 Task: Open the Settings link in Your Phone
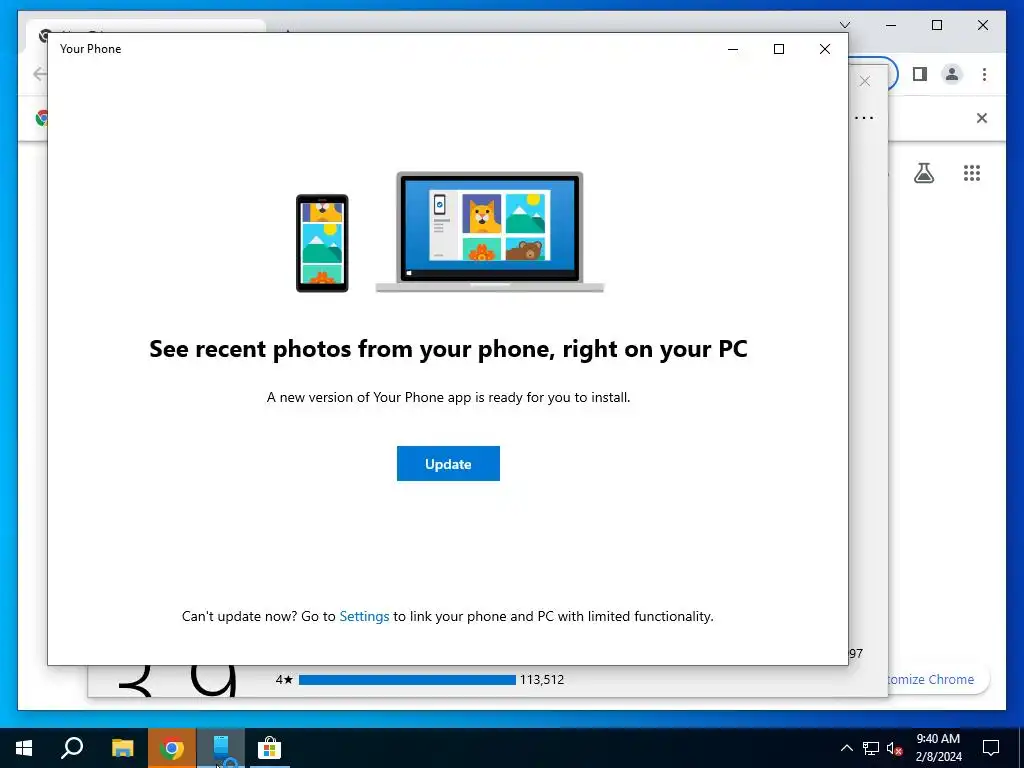pyautogui.click(x=364, y=616)
